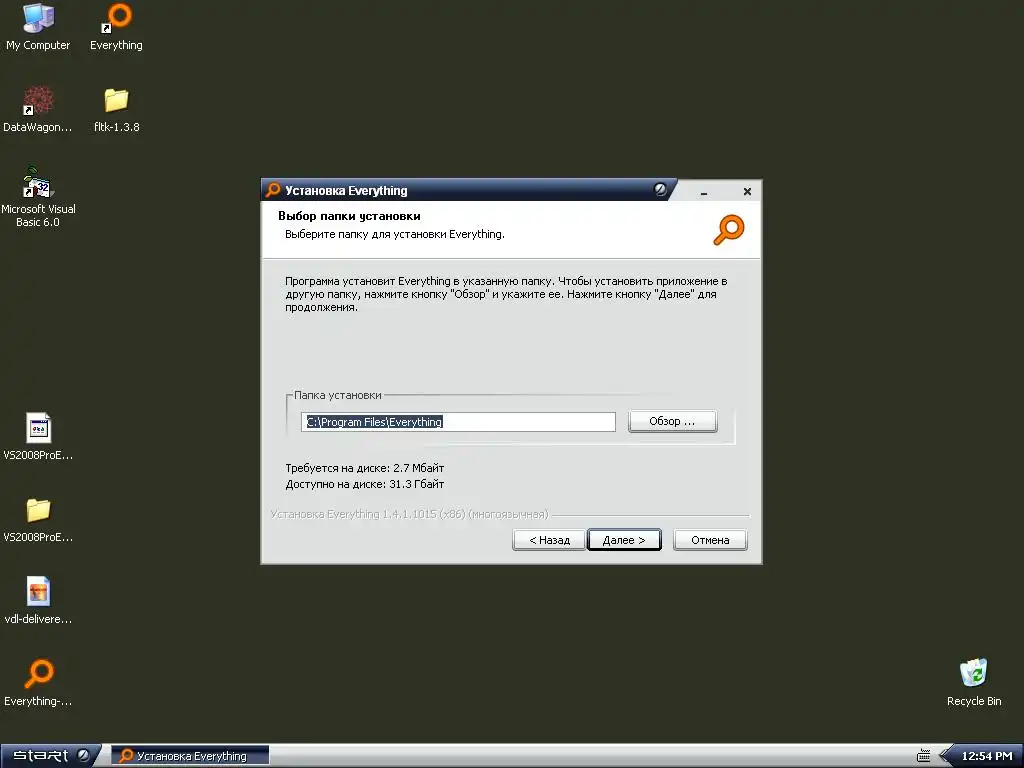Select Microsoft Visual Basic 6.0 shortcut
This screenshot has height=768, width=1024.
(38, 197)
